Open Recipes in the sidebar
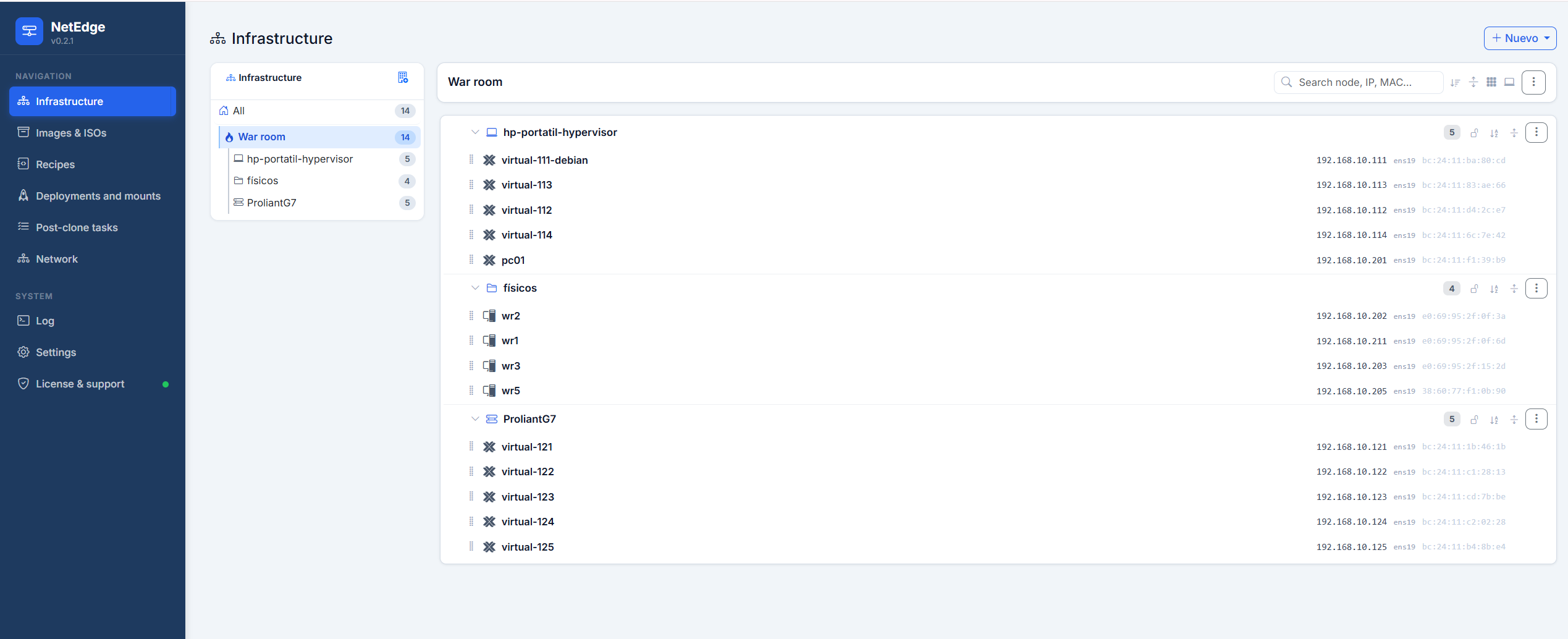The height and width of the screenshot is (639, 1568). pos(93,164)
